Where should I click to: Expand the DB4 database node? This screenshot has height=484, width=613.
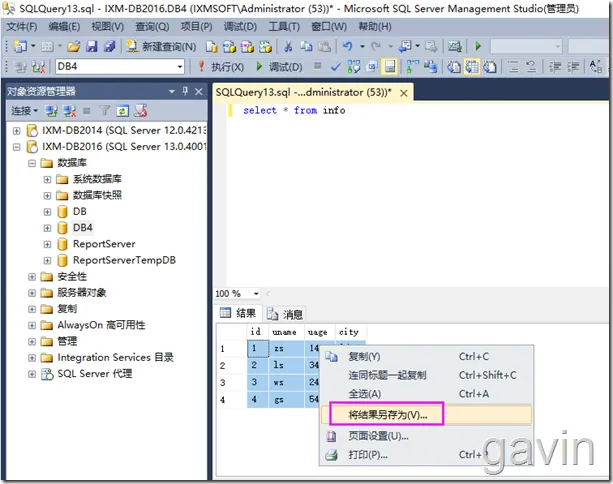coord(47,228)
